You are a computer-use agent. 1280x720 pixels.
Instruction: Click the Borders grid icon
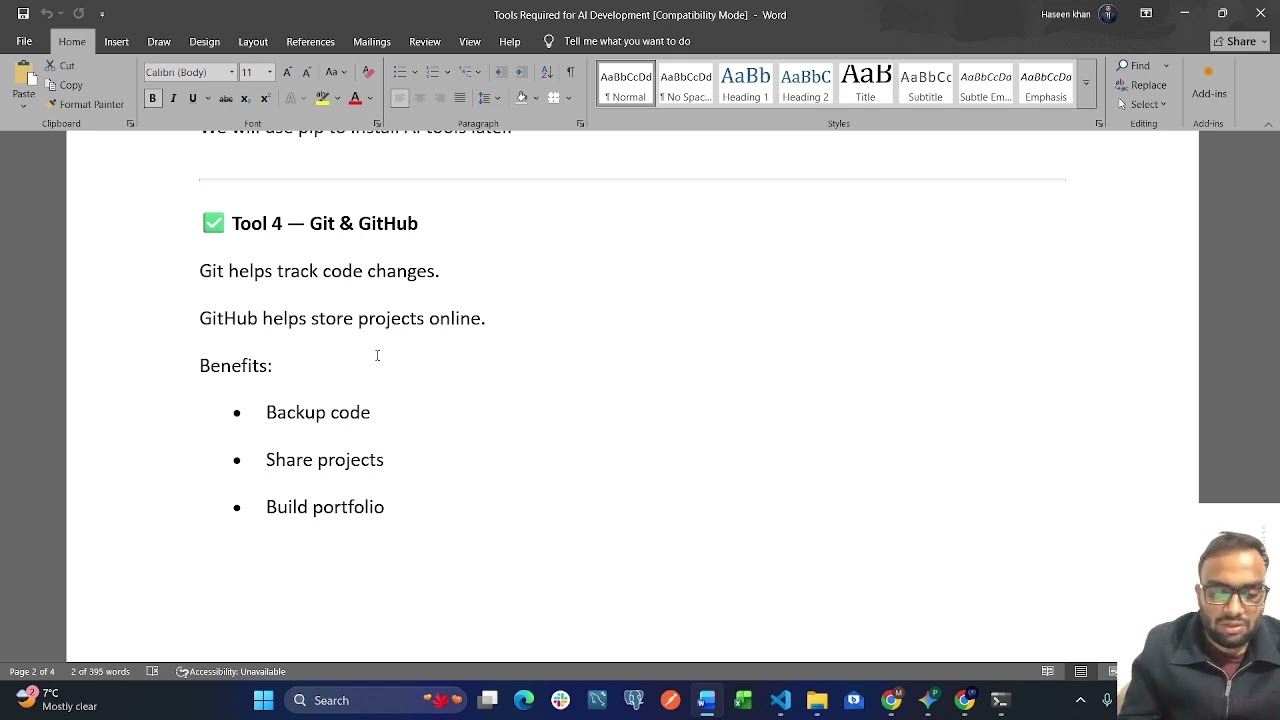553,98
